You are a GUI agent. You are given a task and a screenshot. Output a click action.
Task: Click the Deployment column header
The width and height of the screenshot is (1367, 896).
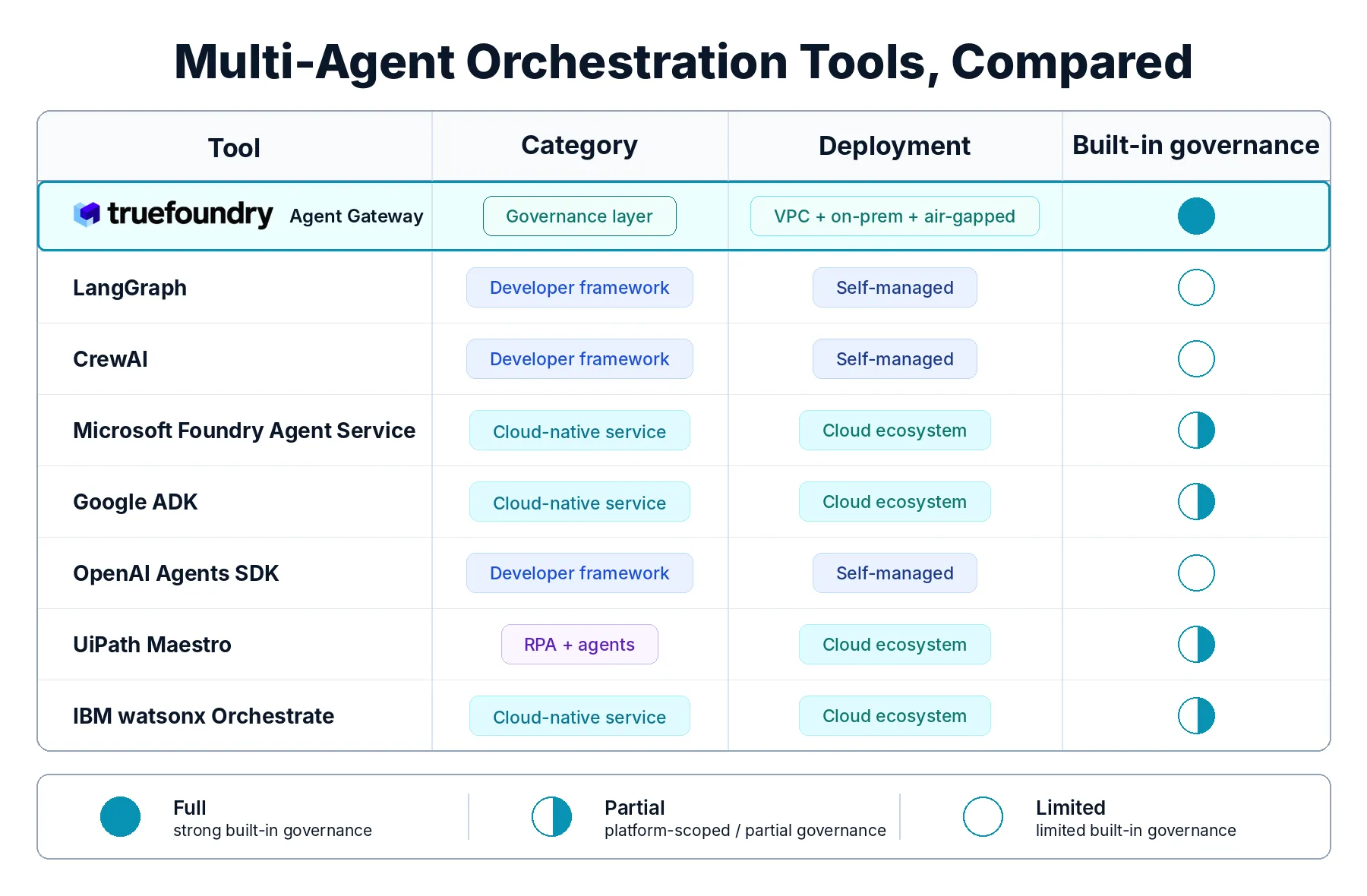(895, 146)
